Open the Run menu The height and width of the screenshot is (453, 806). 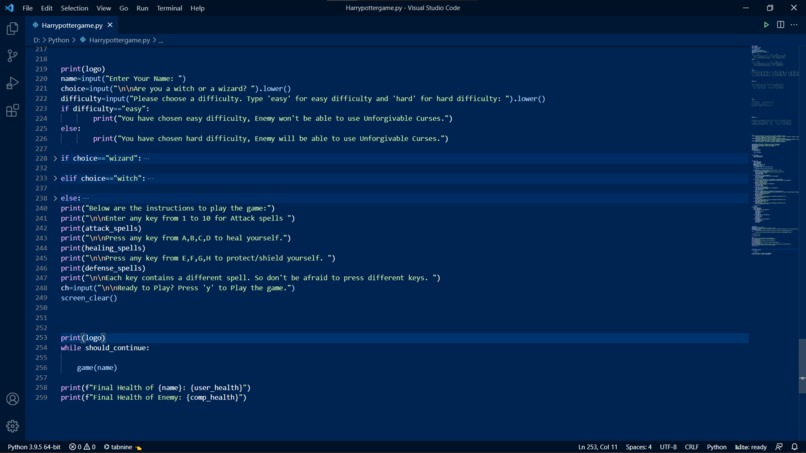(x=142, y=8)
